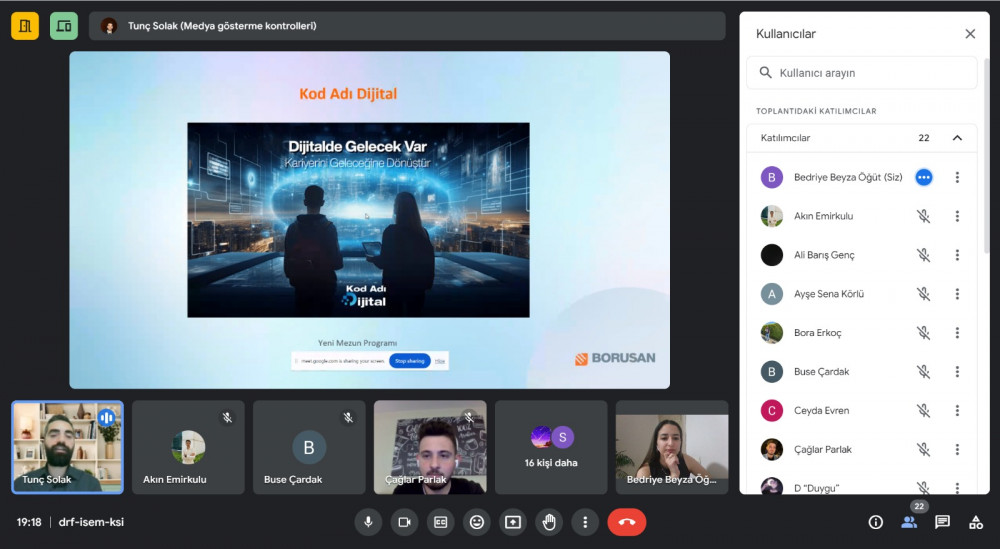Click the participant list scrollbar

986,156
